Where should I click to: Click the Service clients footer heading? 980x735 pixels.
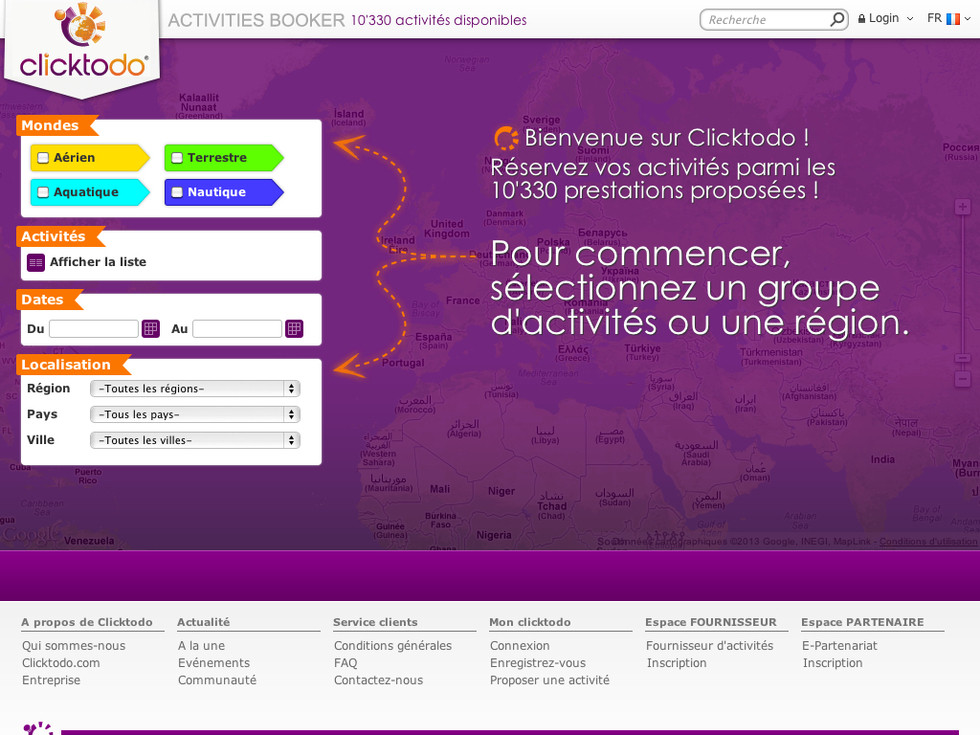click(x=375, y=622)
